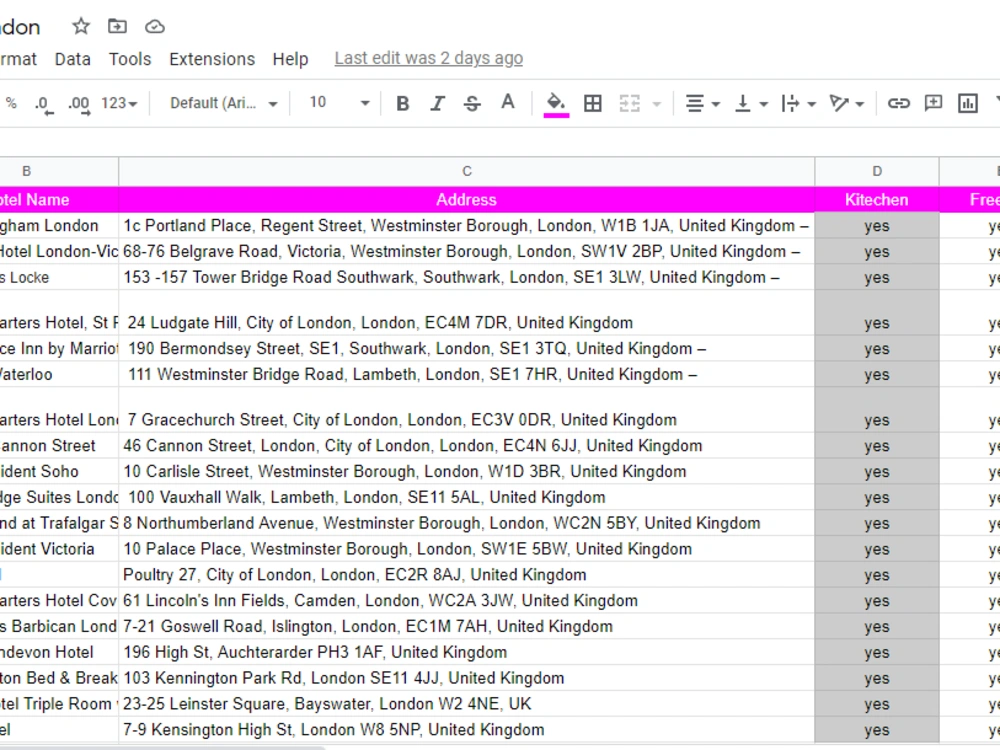
Task: Check the cloud save status icon
Action: point(155,27)
